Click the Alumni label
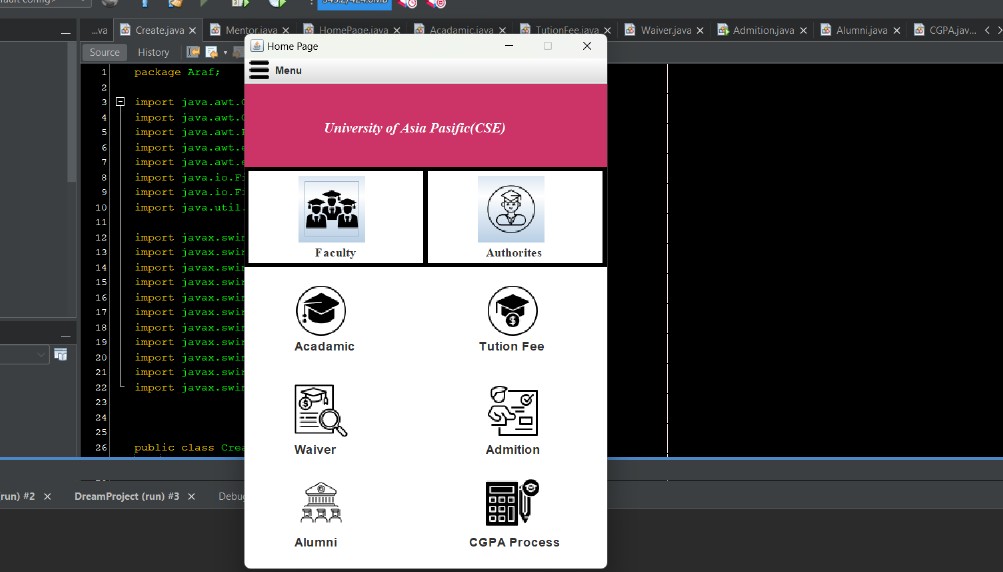 coord(315,542)
